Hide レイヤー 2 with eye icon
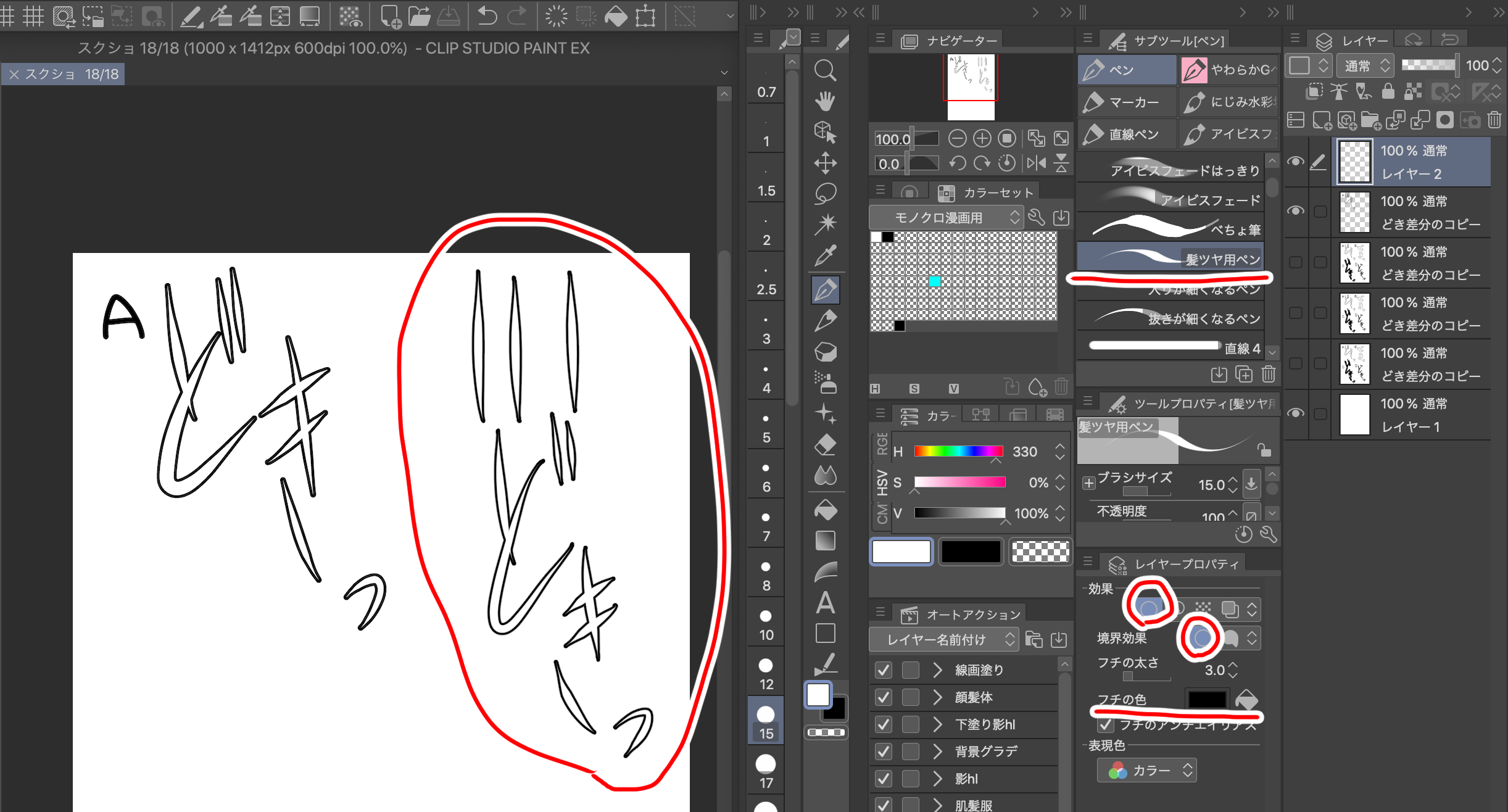This screenshot has height=812, width=1508. tap(1295, 162)
